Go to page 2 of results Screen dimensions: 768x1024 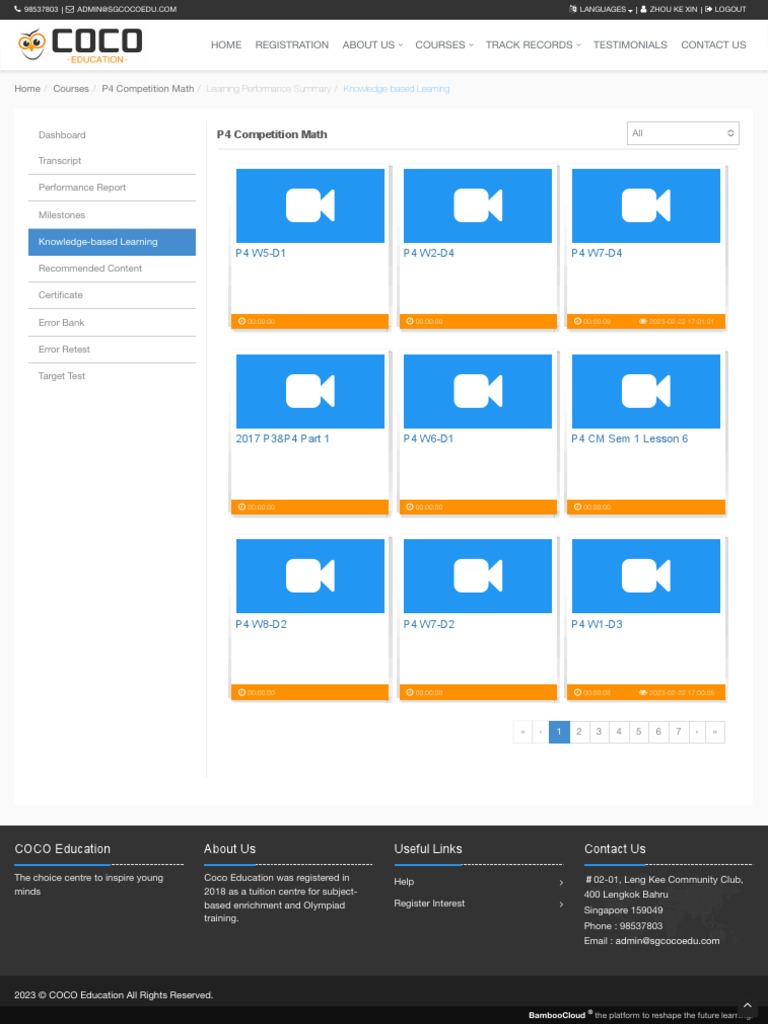[579, 732]
